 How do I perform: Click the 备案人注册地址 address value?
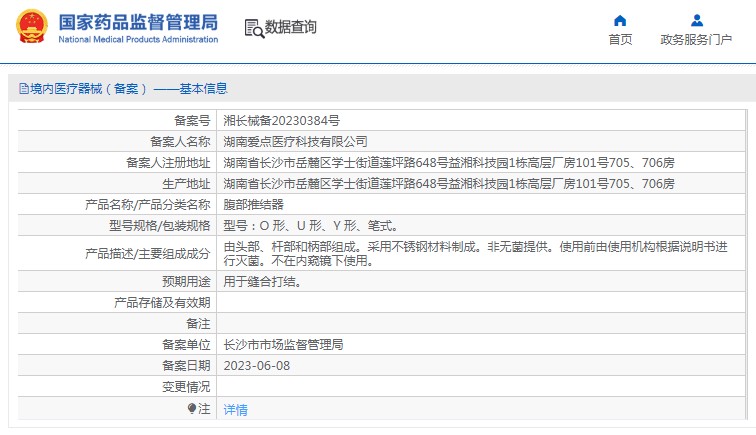(x=448, y=163)
